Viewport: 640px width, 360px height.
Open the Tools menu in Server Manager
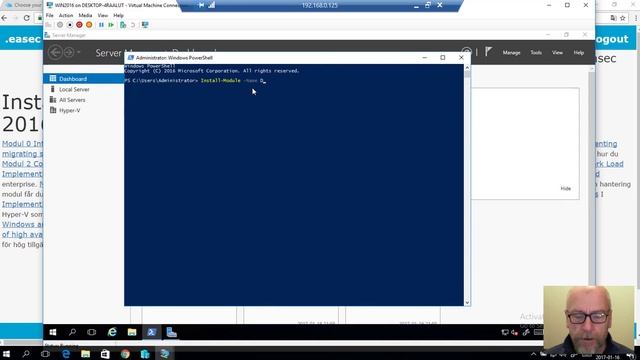pos(536,53)
